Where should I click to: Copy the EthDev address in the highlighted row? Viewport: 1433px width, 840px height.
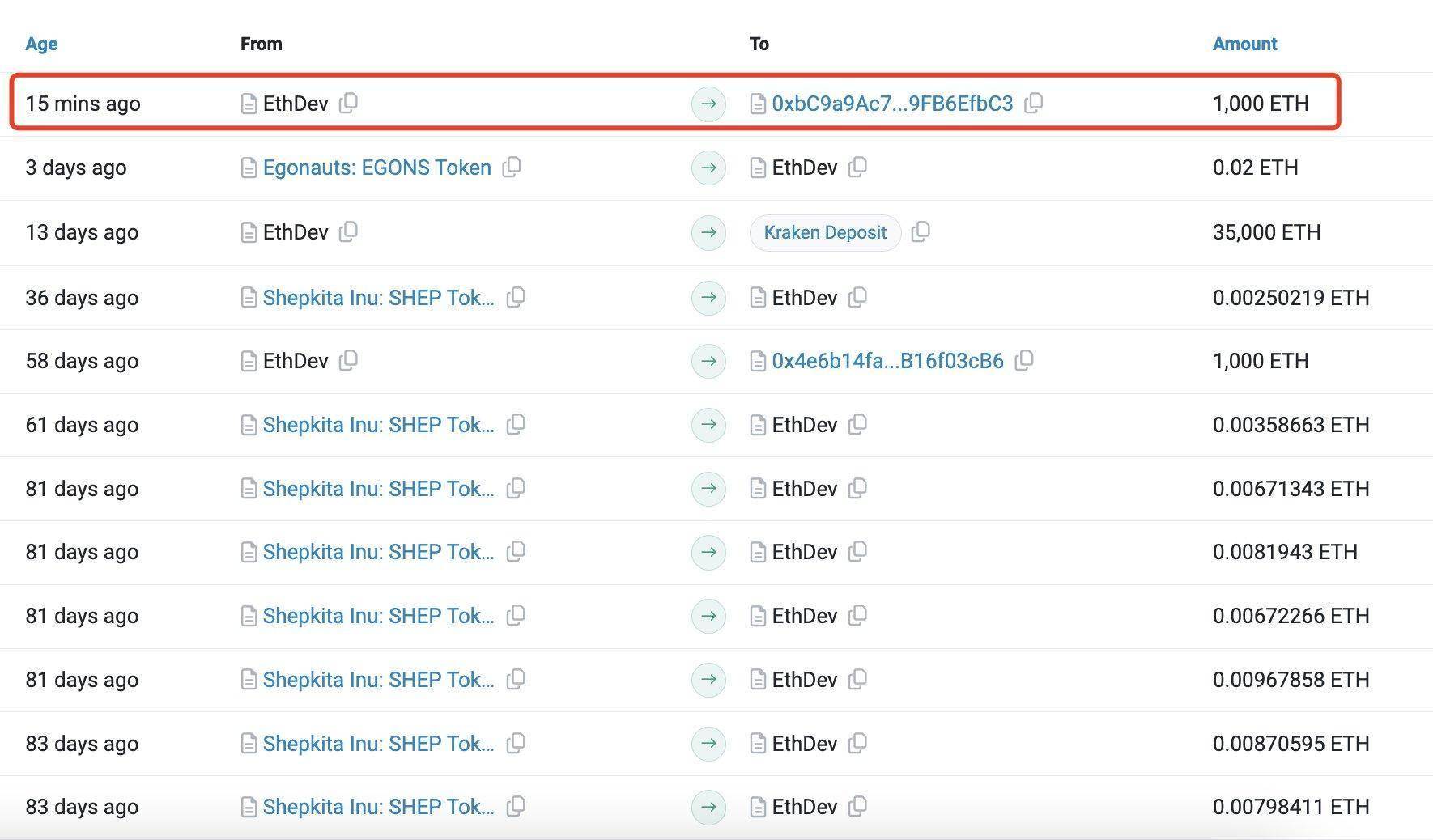(x=349, y=104)
